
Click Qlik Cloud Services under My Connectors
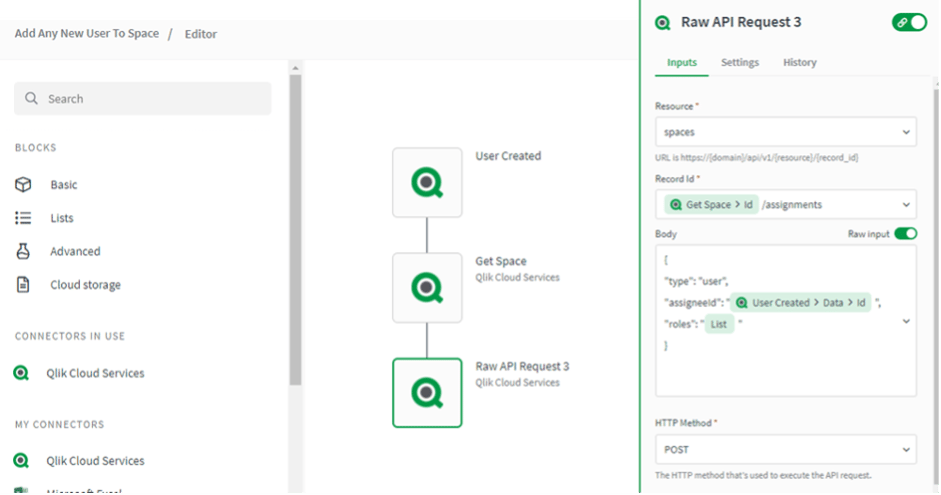click(x=95, y=461)
